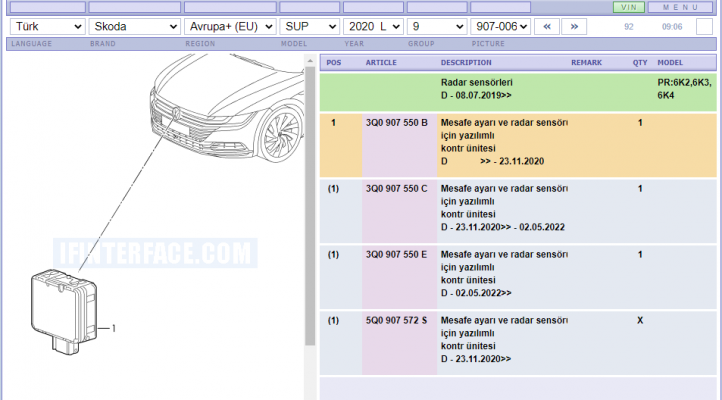Click the number 92 beside the clock
The image size is (722, 400).
click(629, 27)
